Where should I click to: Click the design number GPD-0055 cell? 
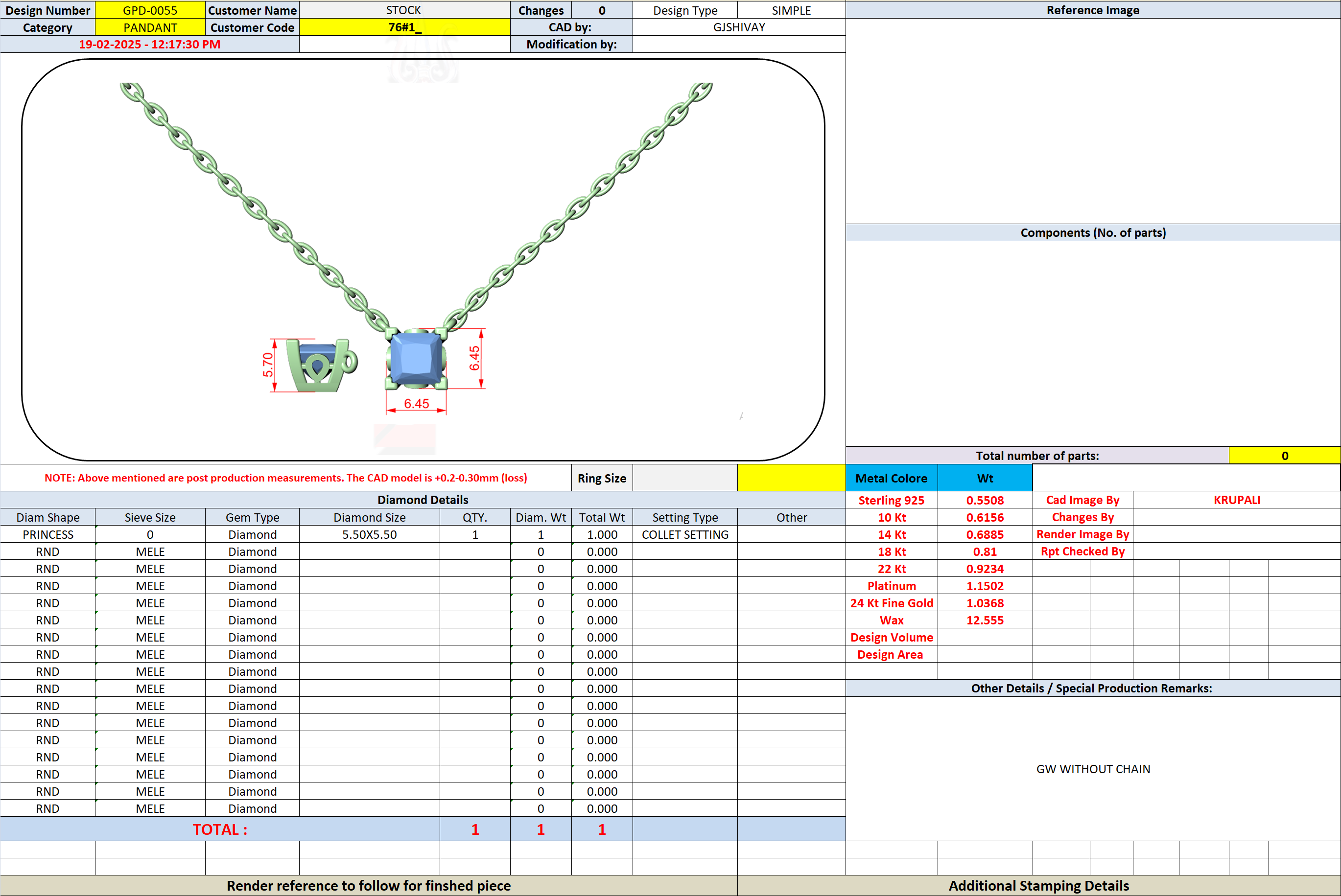150,10
